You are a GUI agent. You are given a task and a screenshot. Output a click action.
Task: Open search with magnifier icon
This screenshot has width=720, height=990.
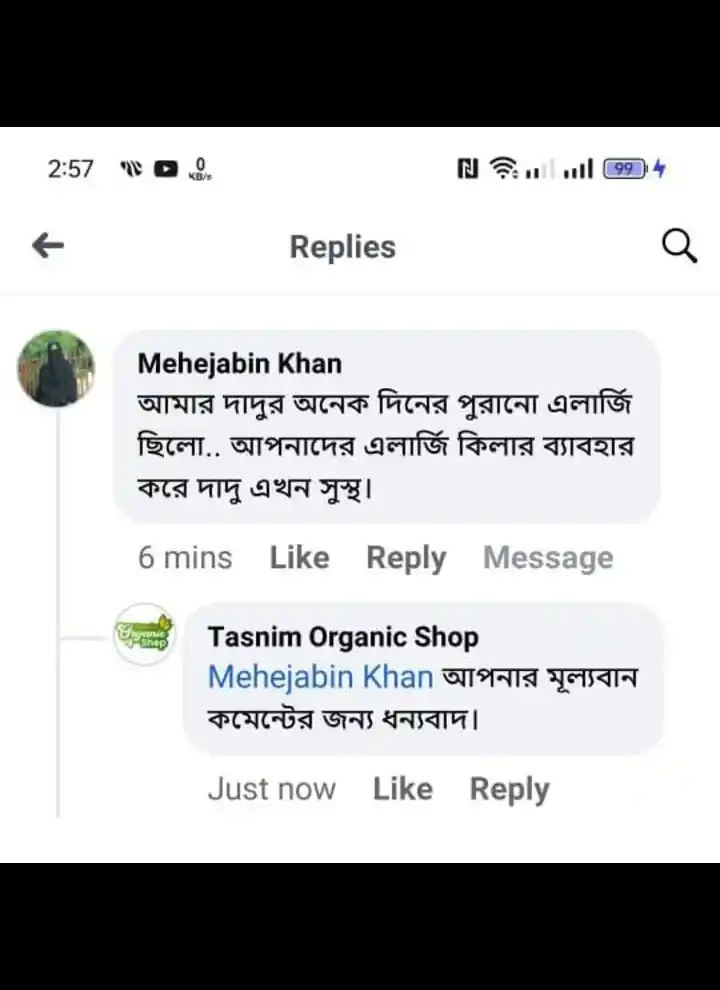point(679,246)
